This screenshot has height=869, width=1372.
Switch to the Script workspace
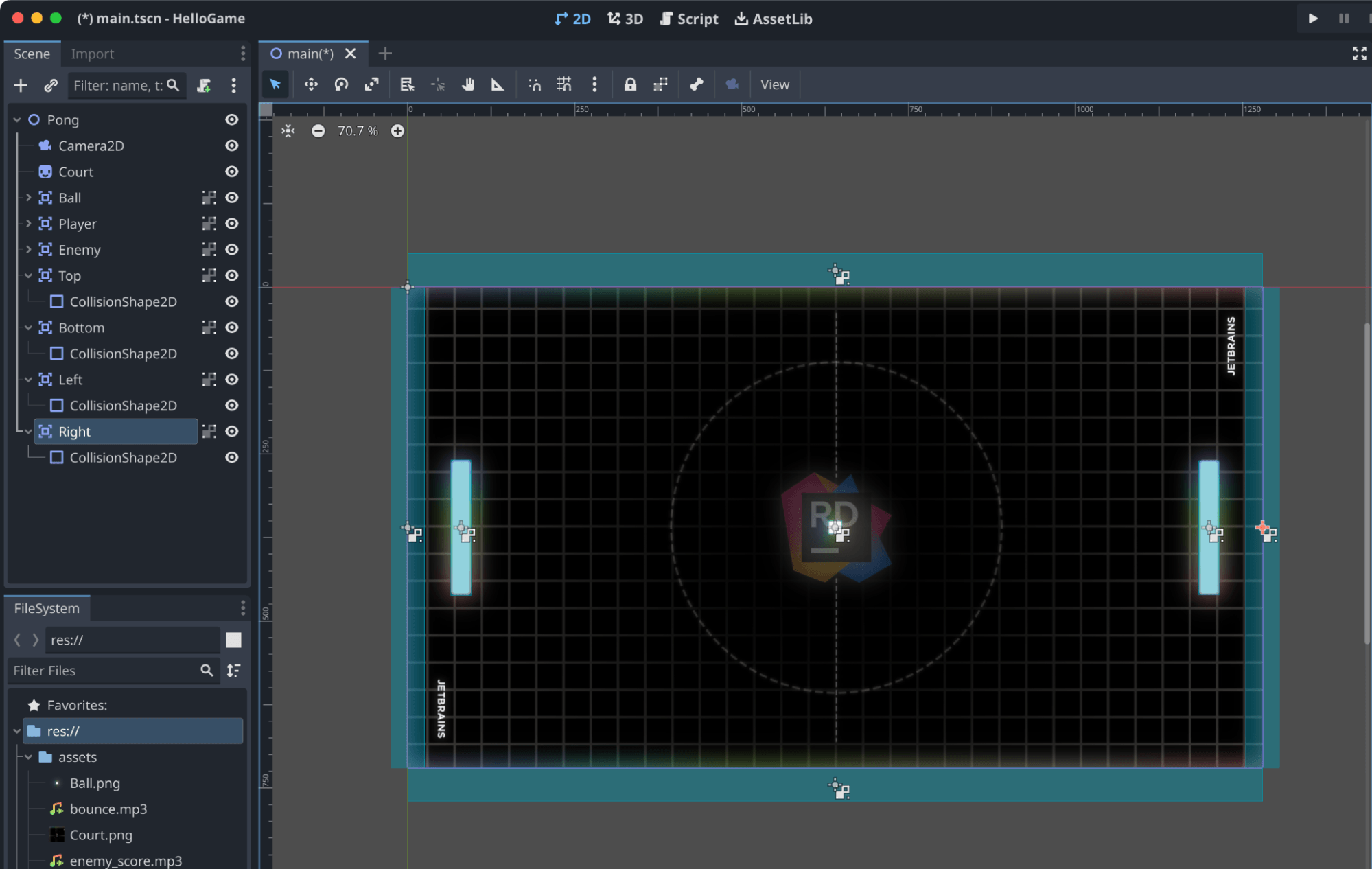coord(689,19)
